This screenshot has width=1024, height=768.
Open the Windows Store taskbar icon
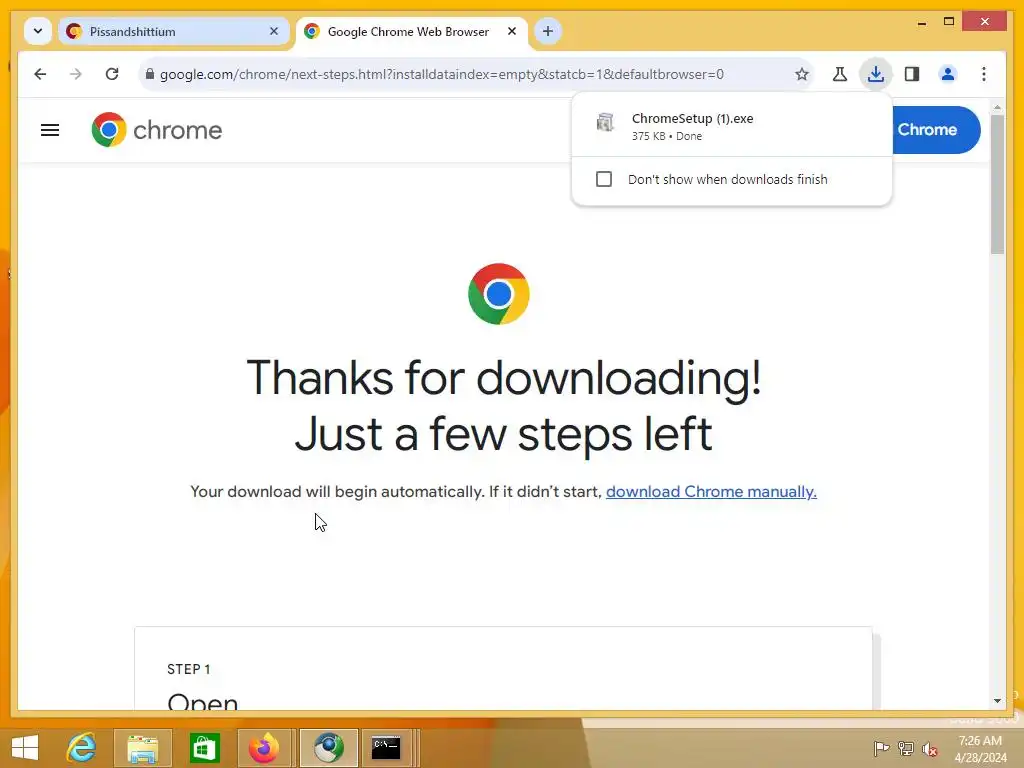[204, 748]
